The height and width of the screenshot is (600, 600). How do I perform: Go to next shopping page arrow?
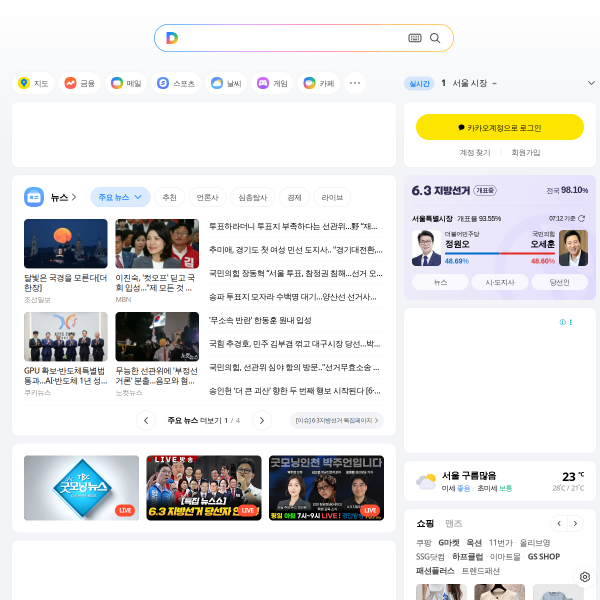(575, 523)
